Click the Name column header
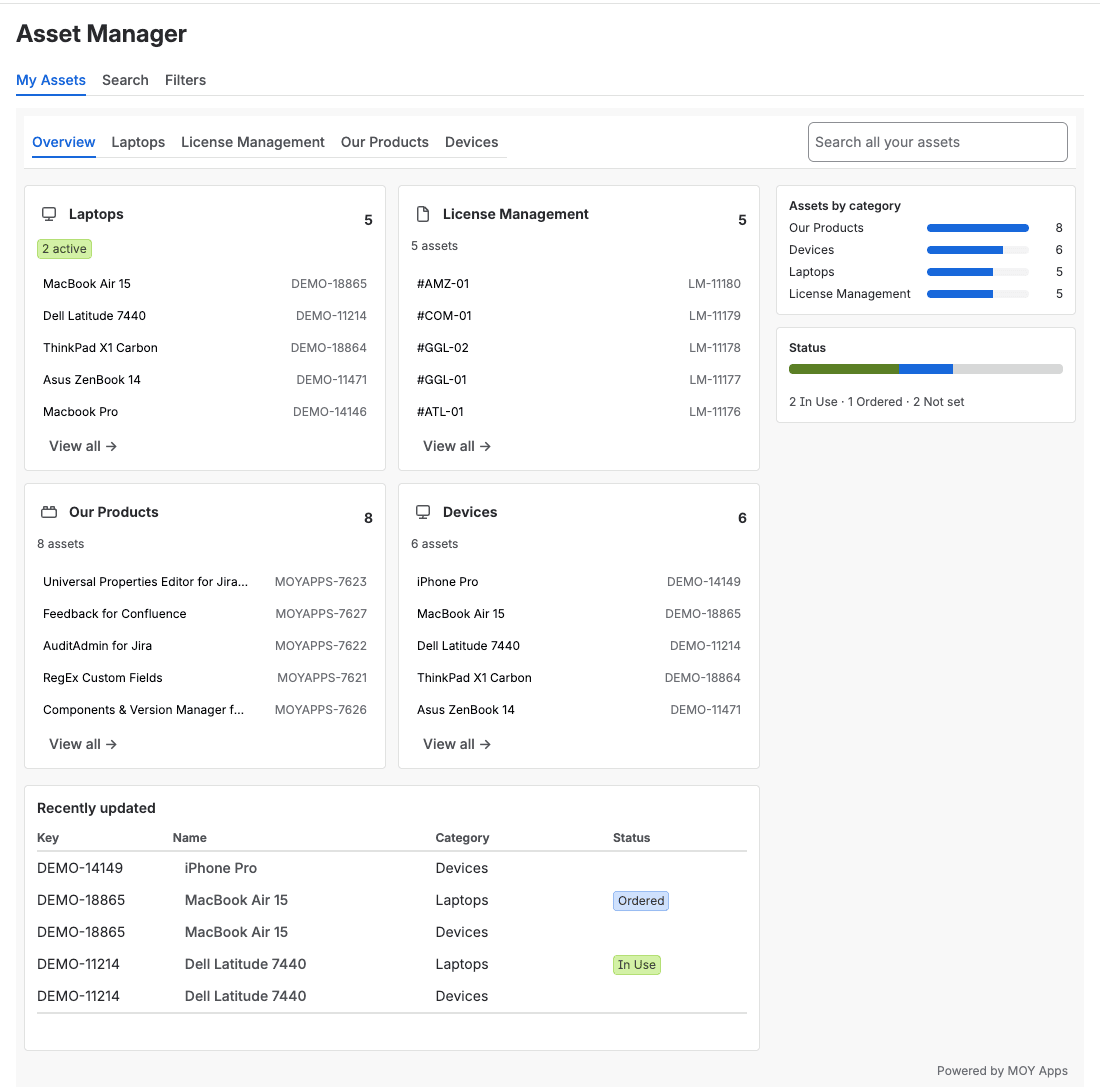The image size is (1100, 1091). 189,838
